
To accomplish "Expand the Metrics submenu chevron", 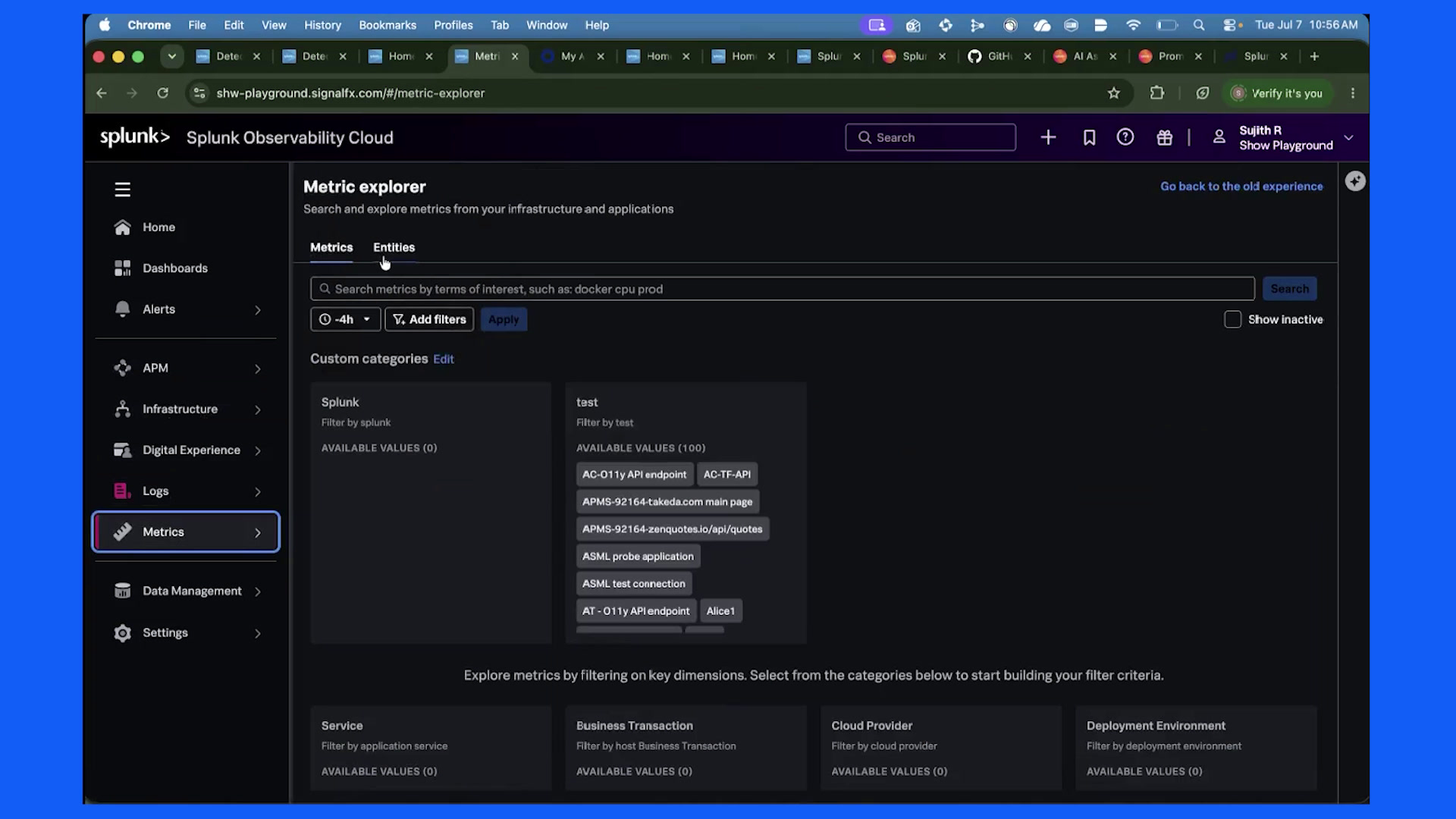I will 258,533.
